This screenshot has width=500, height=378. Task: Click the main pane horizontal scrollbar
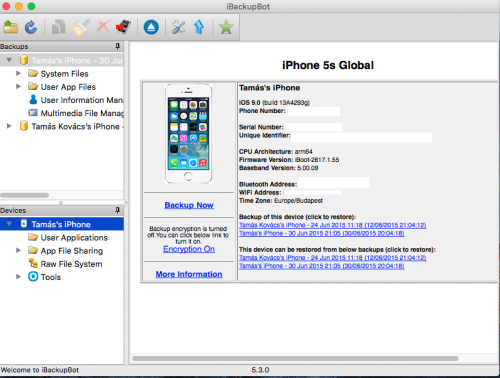click(x=295, y=358)
